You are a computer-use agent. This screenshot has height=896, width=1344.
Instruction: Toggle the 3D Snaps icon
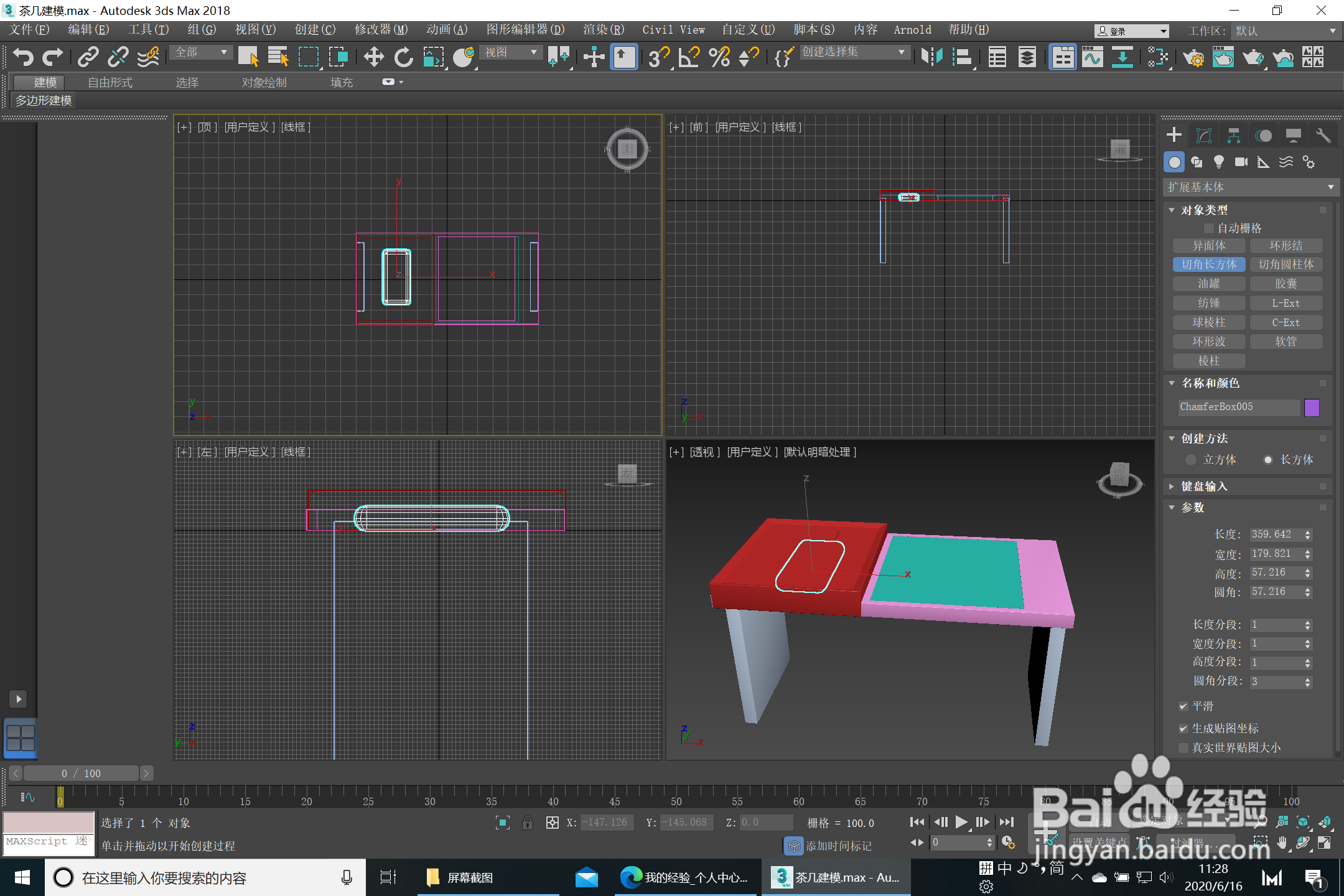(658, 57)
